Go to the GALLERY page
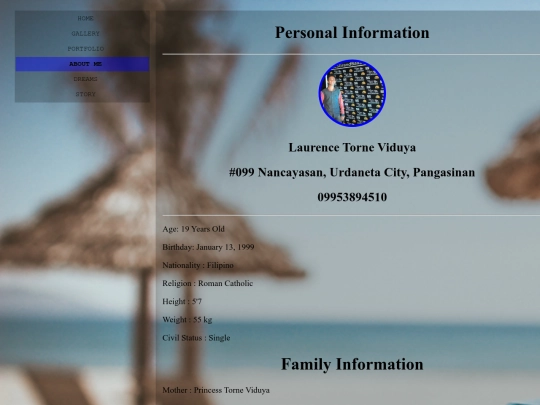540x405 pixels. pos(85,34)
